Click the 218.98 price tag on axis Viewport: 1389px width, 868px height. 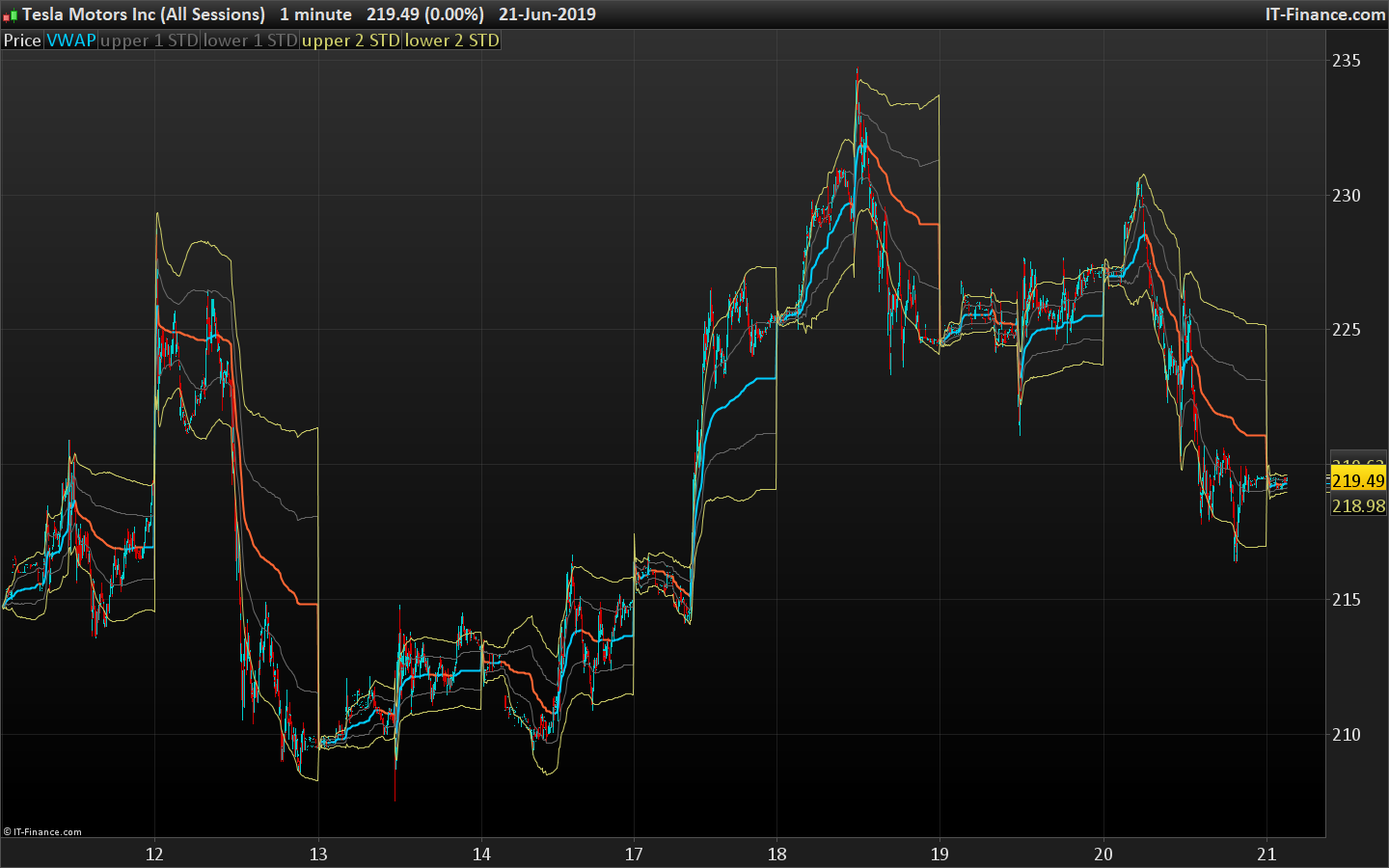[1358, 505]
